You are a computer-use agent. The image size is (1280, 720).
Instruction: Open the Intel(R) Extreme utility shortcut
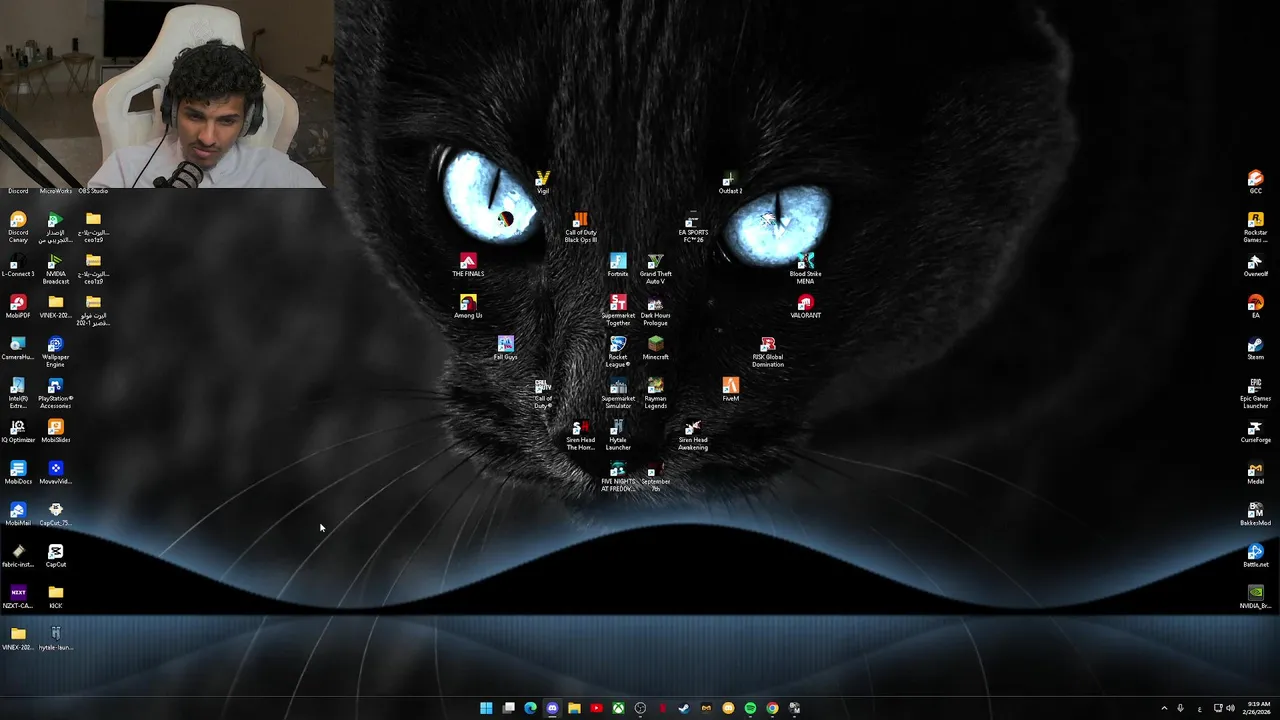(18, 394)
